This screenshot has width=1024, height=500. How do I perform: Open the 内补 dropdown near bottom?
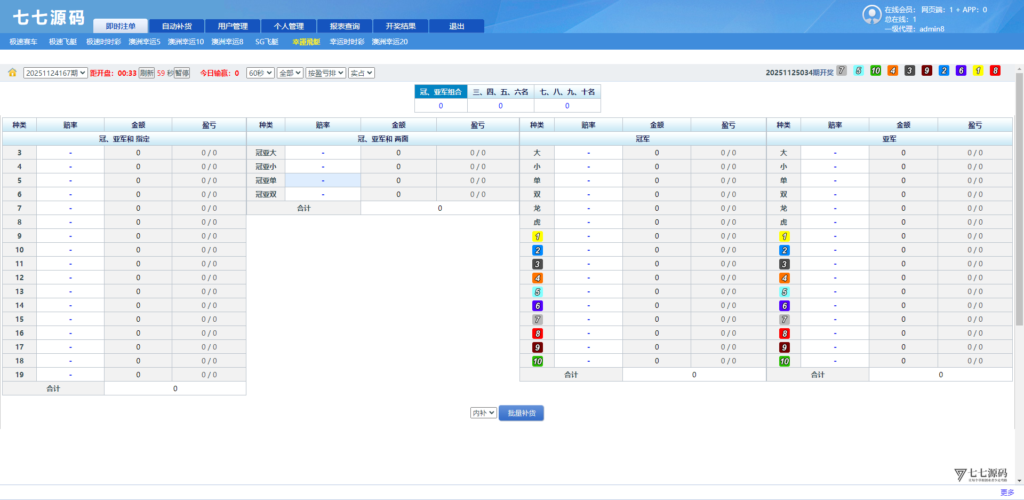tap(483, 412)
